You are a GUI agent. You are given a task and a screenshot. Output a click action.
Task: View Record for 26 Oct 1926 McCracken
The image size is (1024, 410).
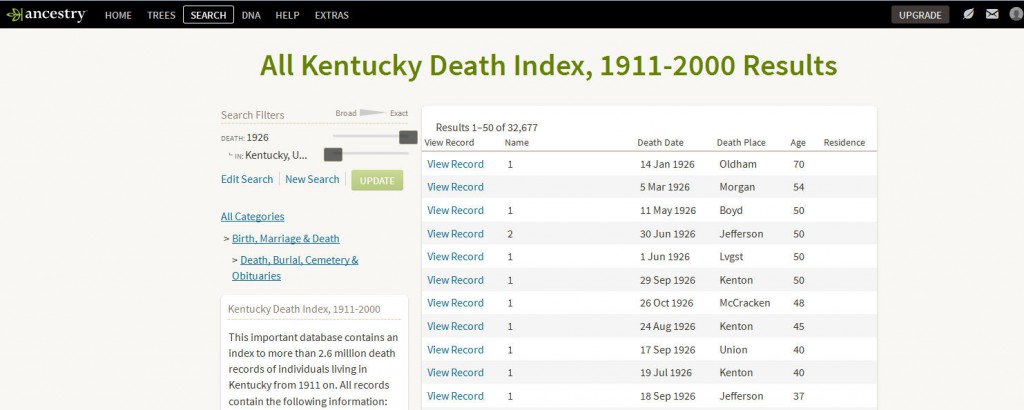455,303
